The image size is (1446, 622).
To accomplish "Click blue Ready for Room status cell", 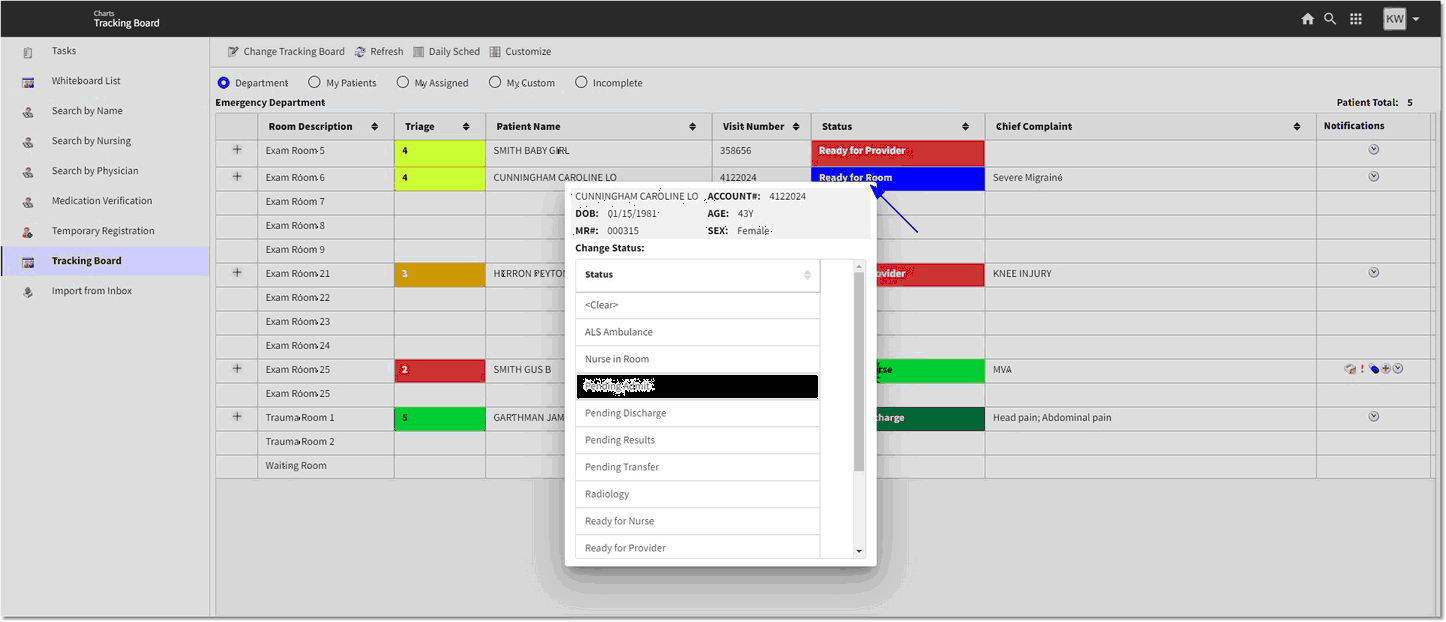I will tap(898, 178).
